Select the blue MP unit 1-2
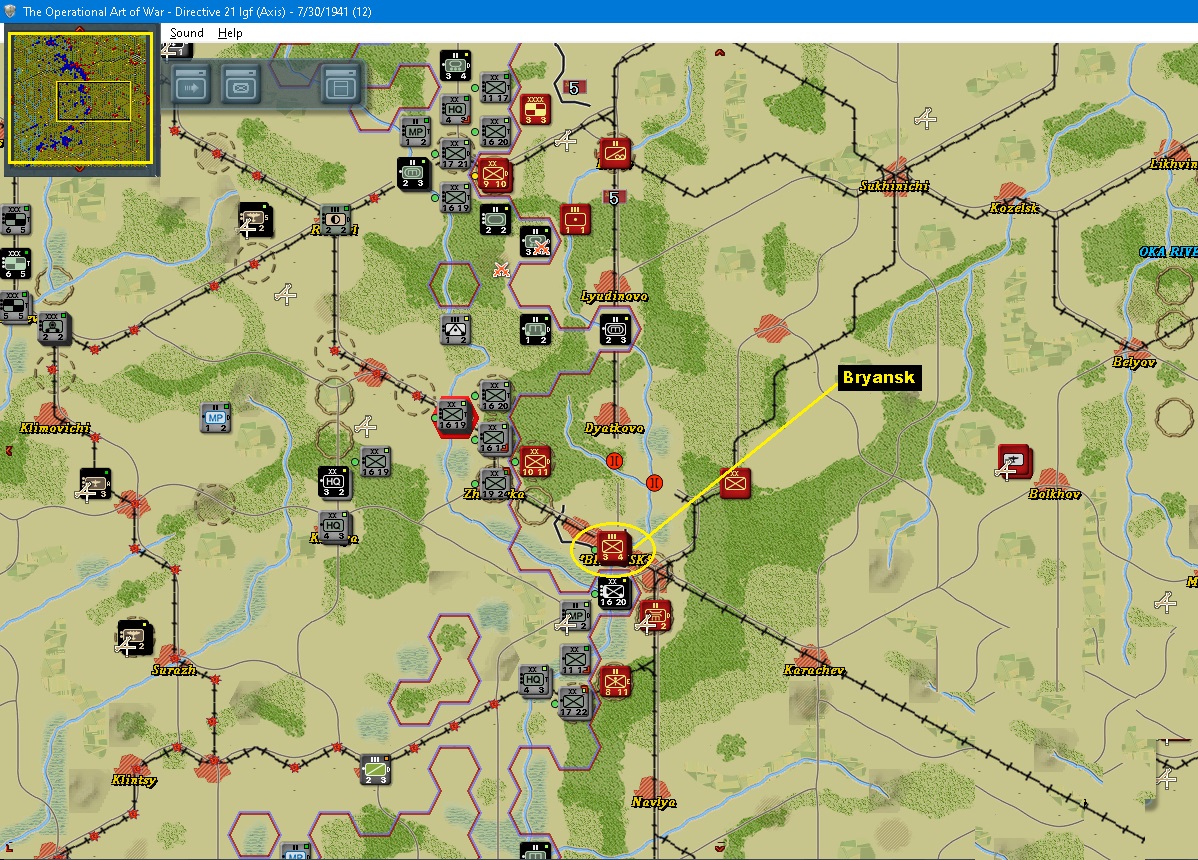The height and width of the screenshot is (860, 1198). 215,417
